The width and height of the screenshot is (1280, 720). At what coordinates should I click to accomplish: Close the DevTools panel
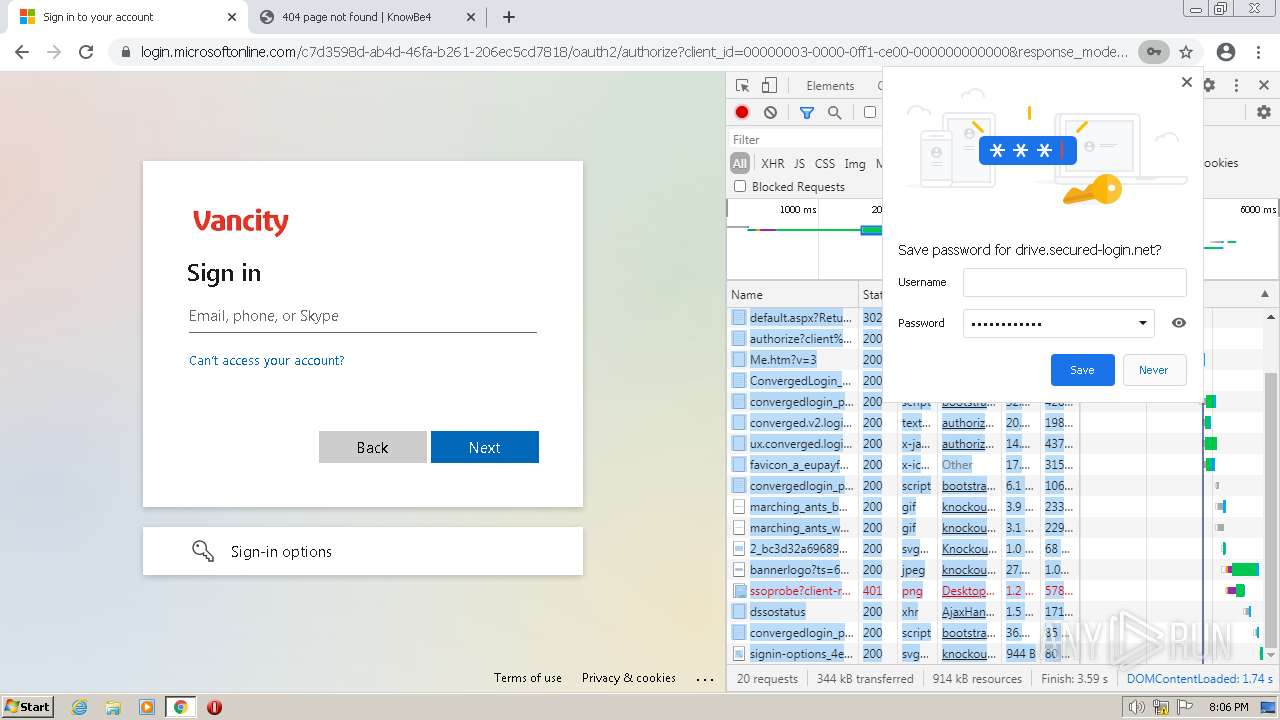pyautogui.click(x=1264, y=86)
